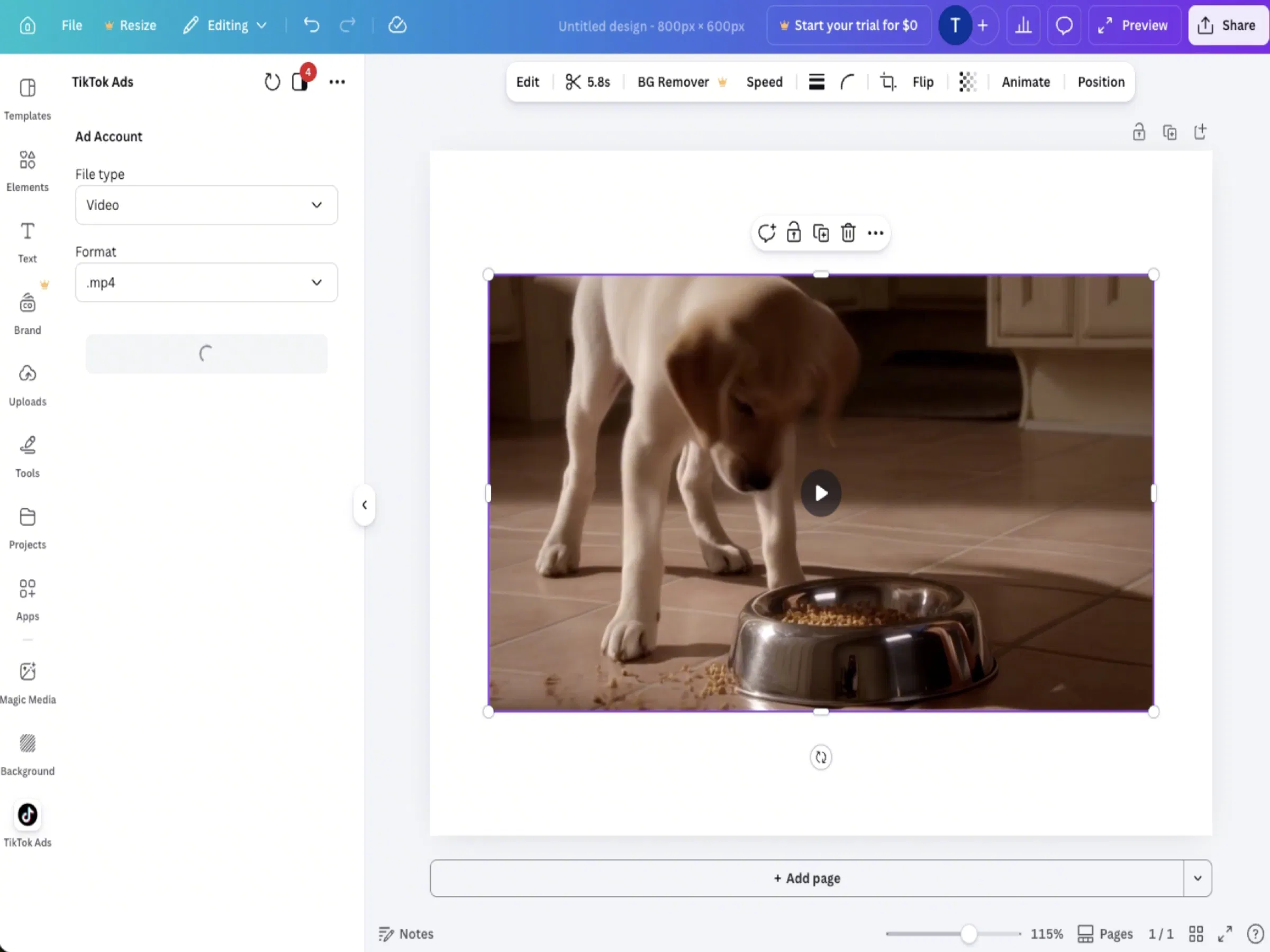Select the Crop tool icon
This screenshot has height=952, width=1270.
point(887,82)
